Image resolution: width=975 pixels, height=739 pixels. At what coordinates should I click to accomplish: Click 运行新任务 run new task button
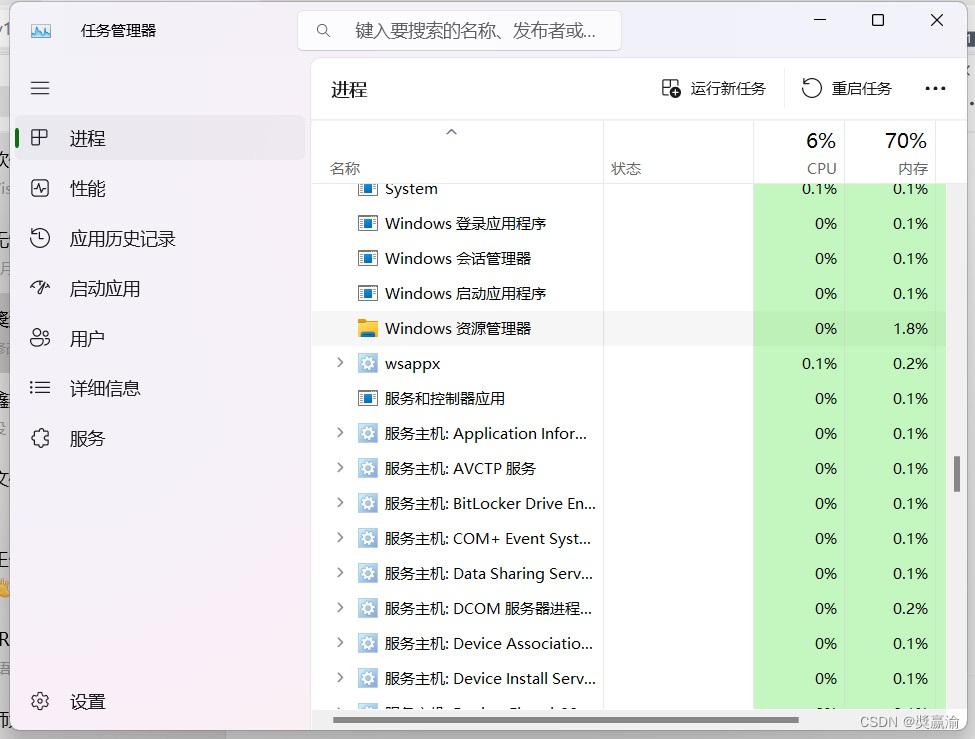713,88
